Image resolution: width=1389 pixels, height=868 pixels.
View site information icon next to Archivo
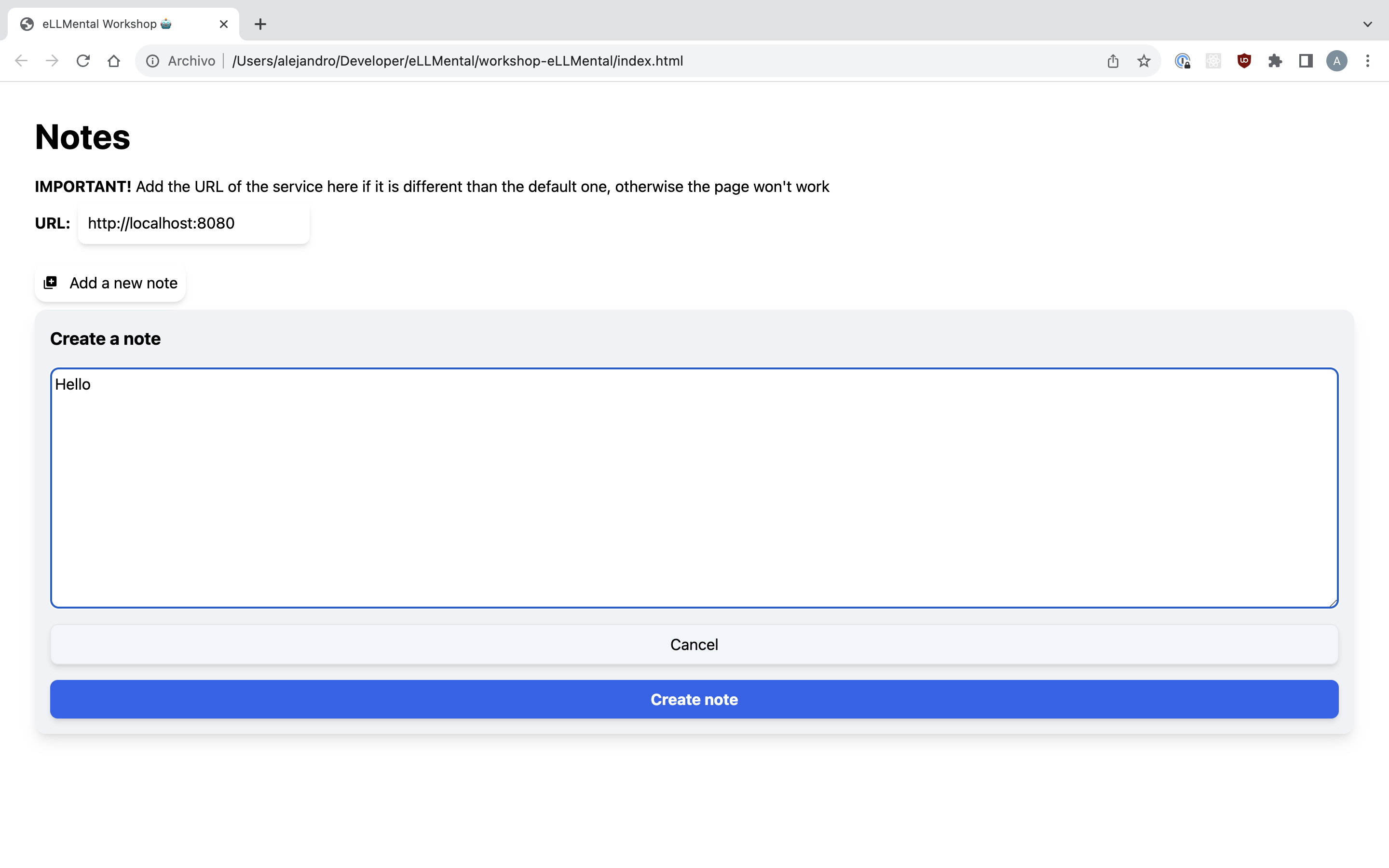[153, 61]
